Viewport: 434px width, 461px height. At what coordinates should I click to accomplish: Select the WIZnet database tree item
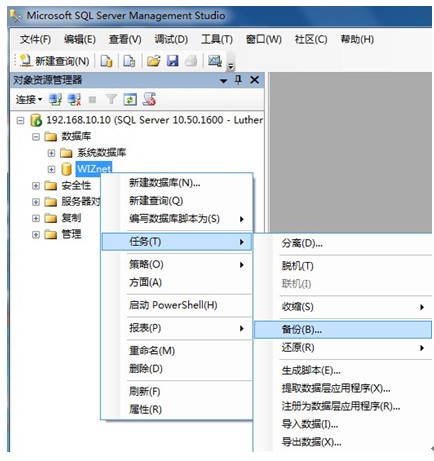click(94, 169)
